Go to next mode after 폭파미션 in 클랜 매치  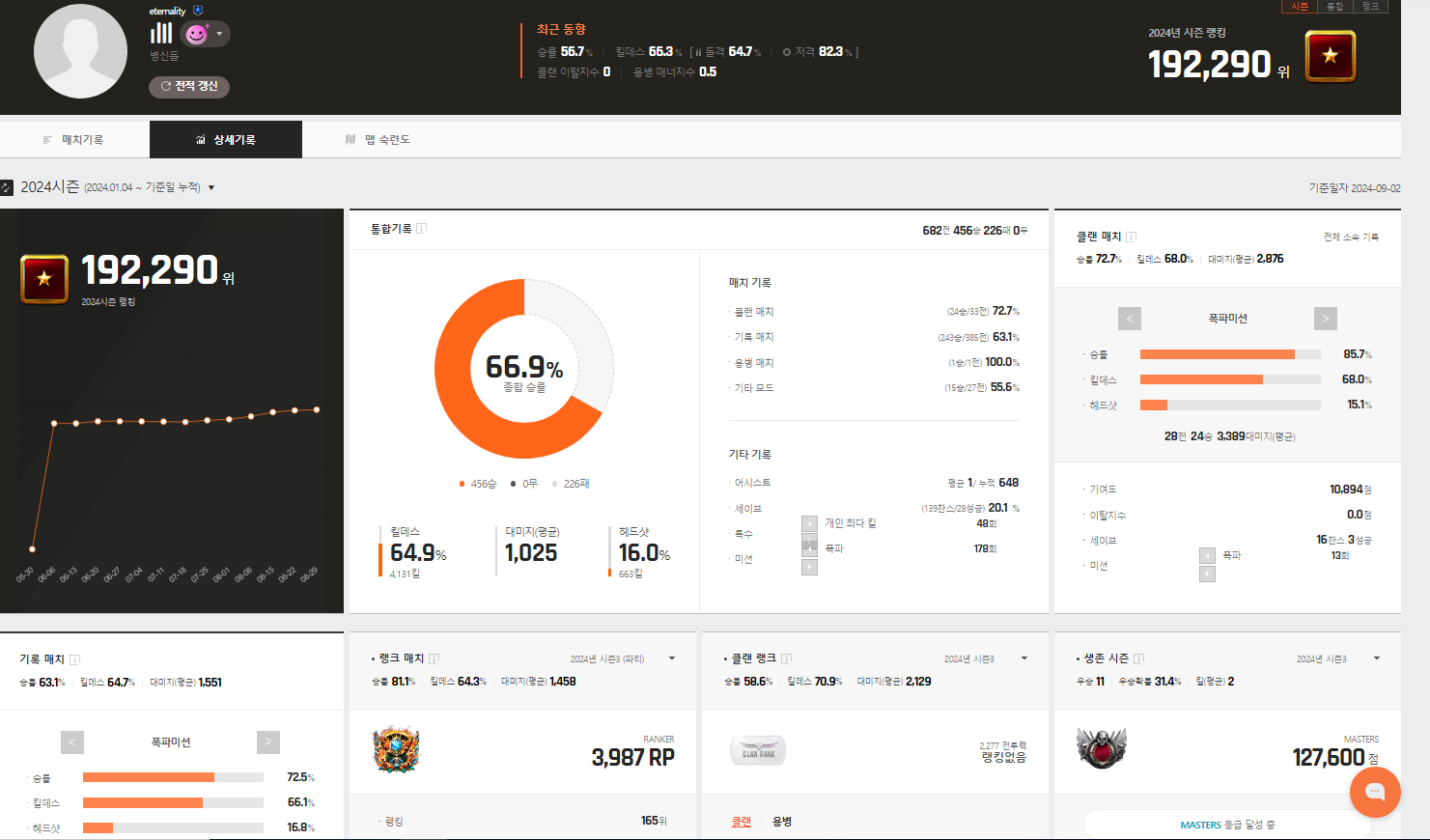(1325, 319)
